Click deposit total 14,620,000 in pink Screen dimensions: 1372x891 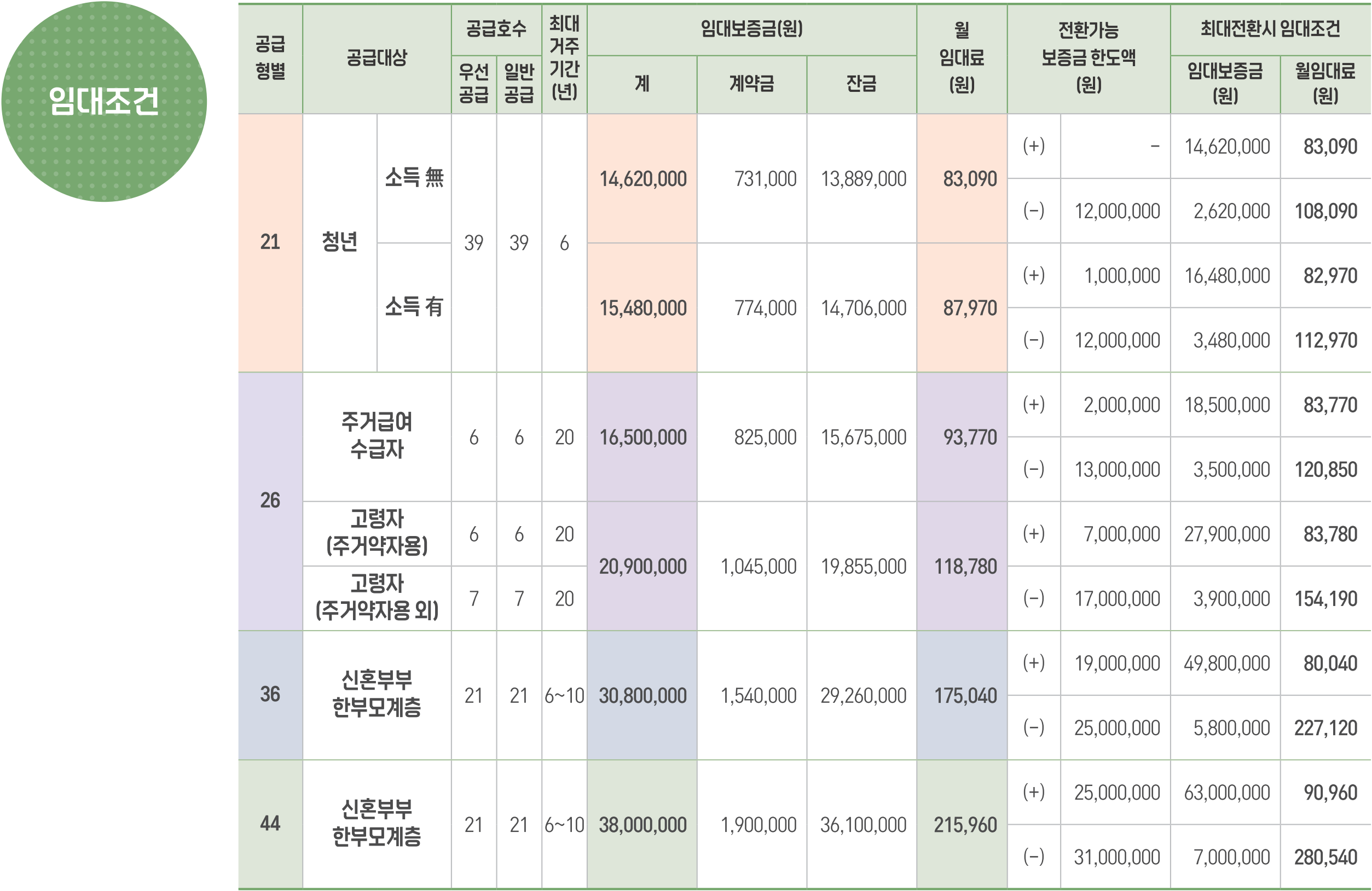pos(642,179)
